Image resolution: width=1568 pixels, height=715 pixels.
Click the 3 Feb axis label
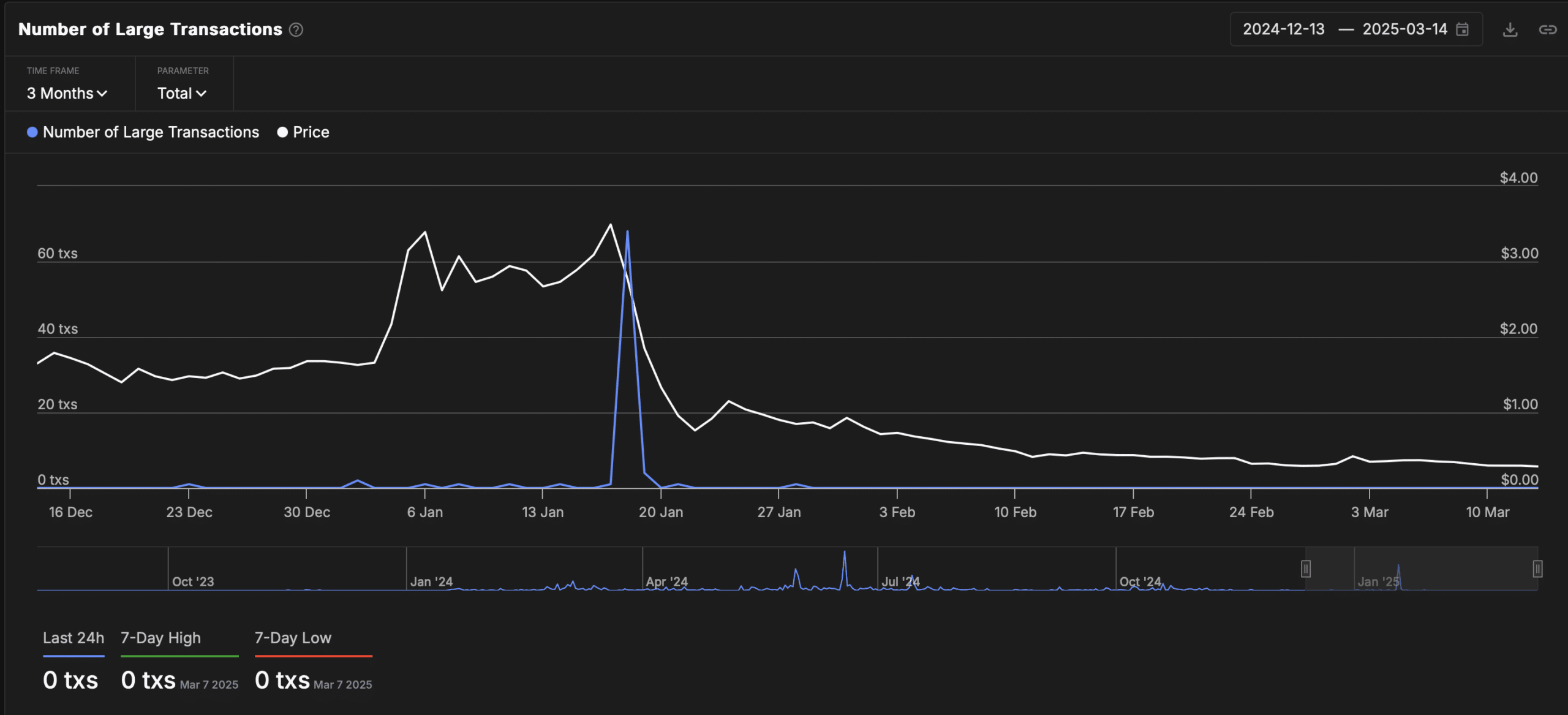[897, 512]
